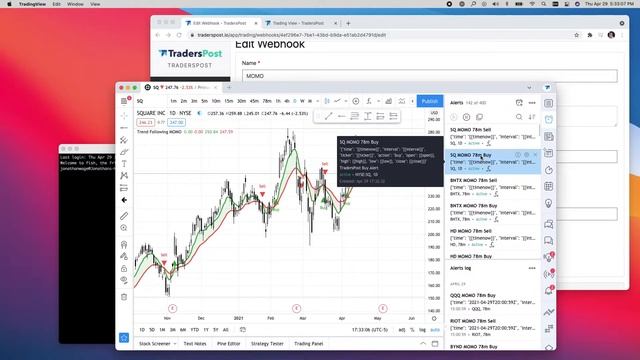640x360 pixels.
Task: Click the go-to-date calendar icon
Action: point(243,330)
